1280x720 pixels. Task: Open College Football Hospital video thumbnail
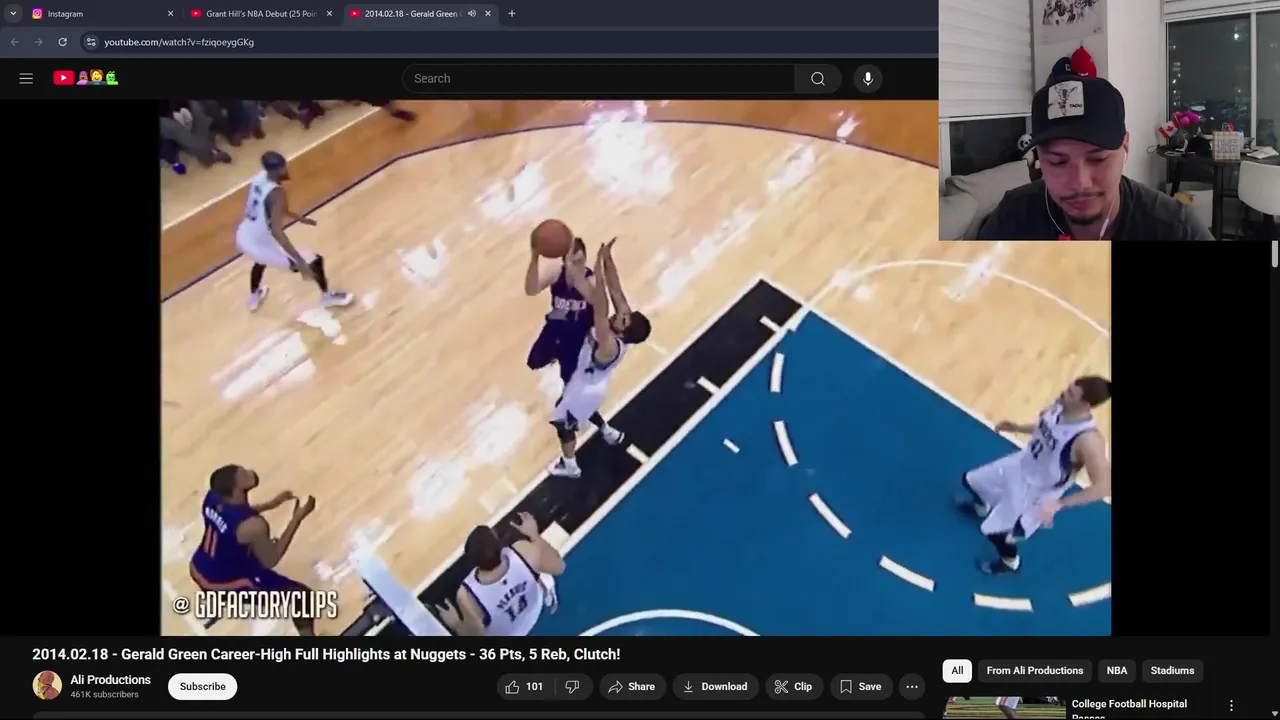1004,708
